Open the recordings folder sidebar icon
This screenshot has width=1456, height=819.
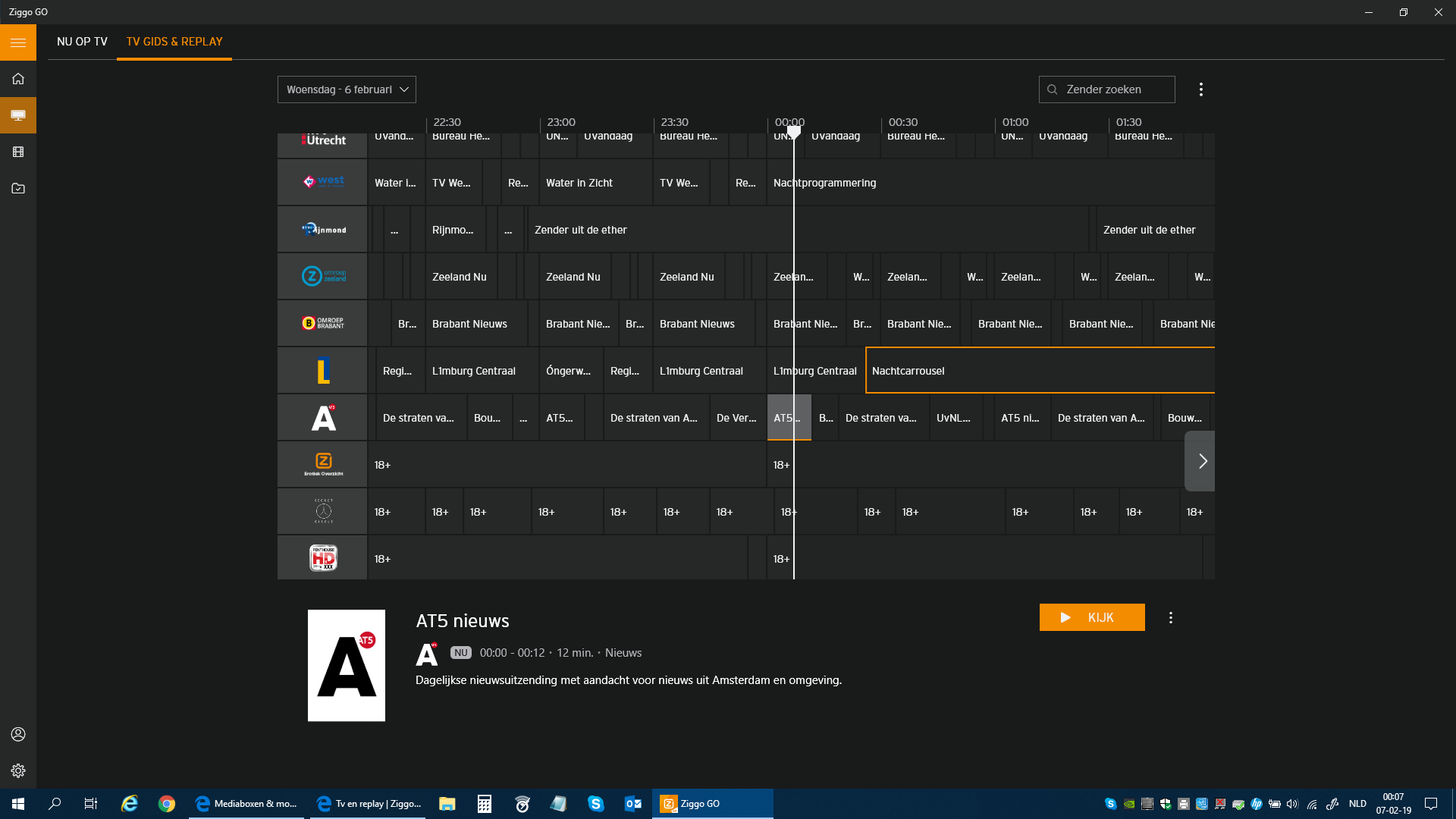[x=18, y=188]
